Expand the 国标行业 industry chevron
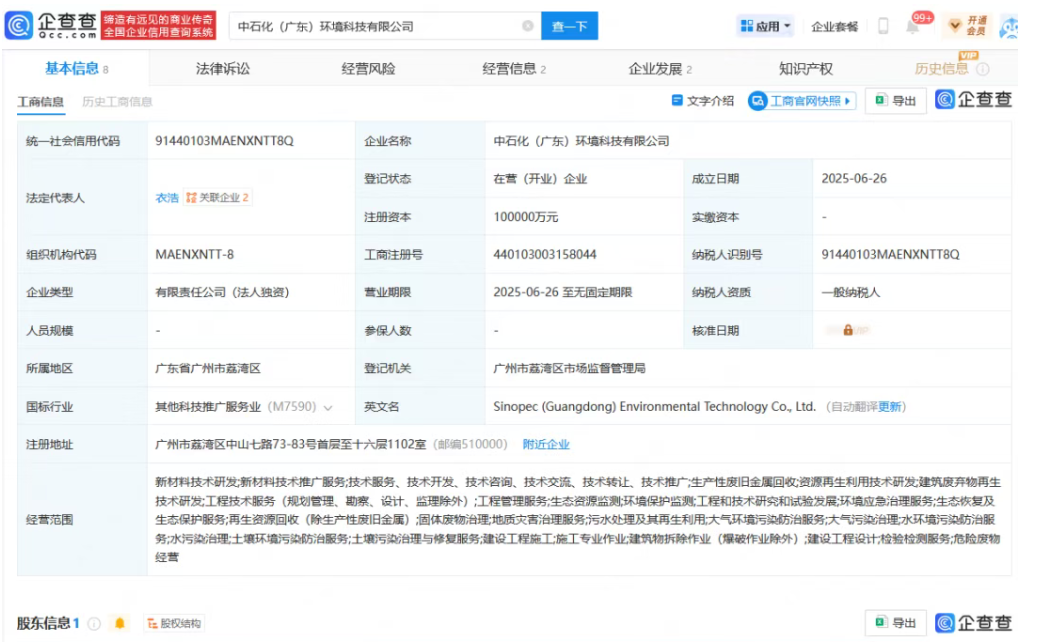Viewport: 1038px width, 642px height. [x=328, y=408]
